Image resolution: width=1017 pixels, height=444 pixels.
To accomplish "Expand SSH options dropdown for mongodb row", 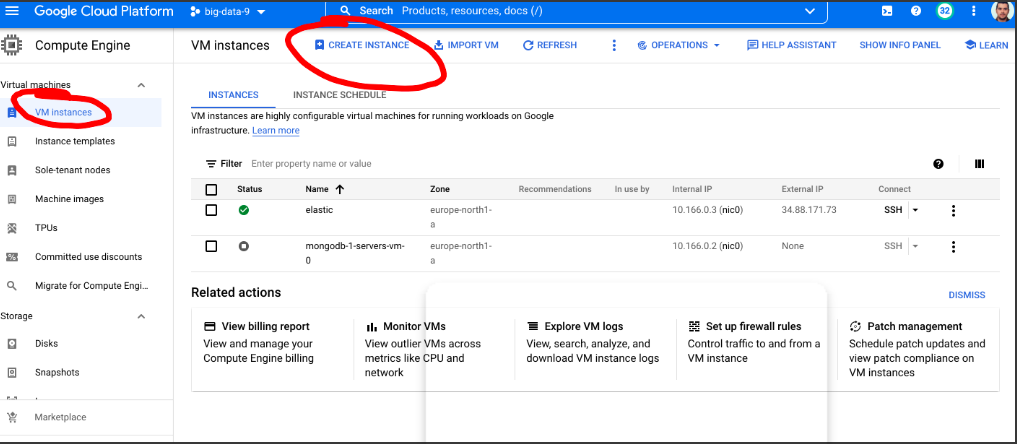I will pyautogui.click(x=915, y=246).
